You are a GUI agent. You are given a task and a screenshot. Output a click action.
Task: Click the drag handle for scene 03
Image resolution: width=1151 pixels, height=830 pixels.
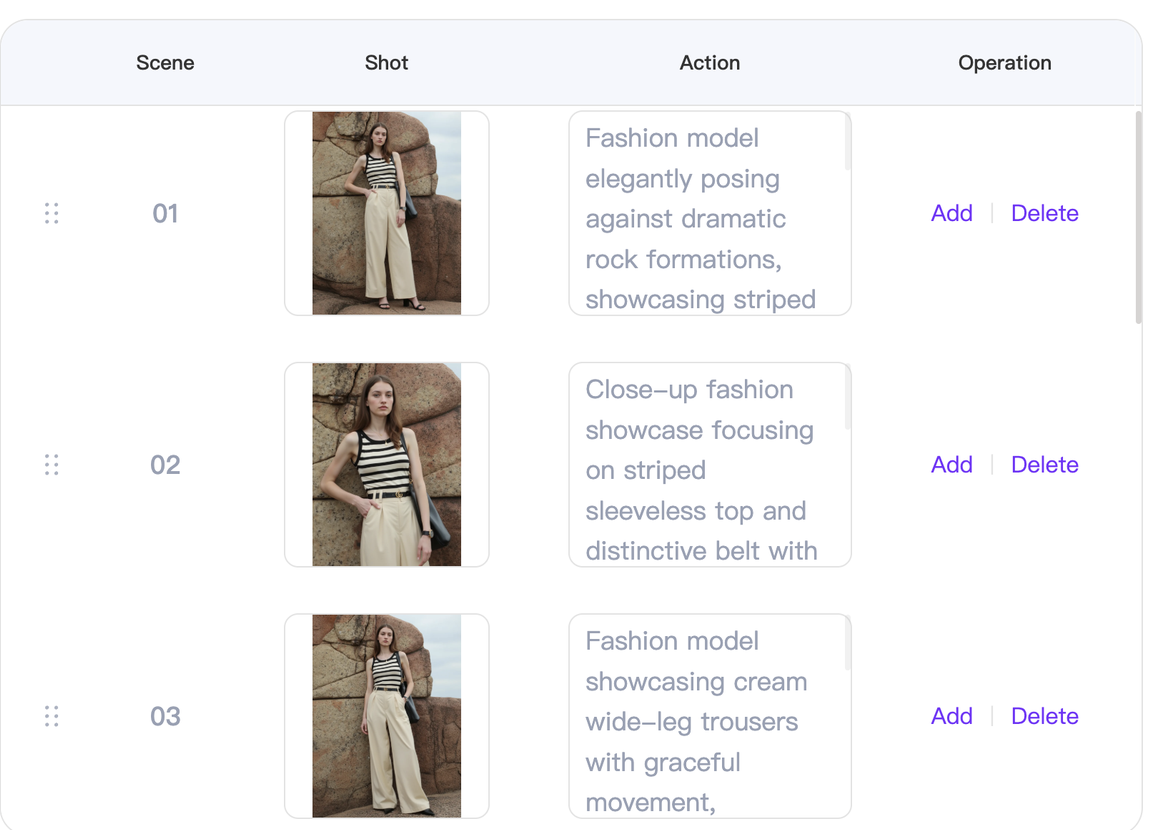pyautogui.click(x=52, y=716)
